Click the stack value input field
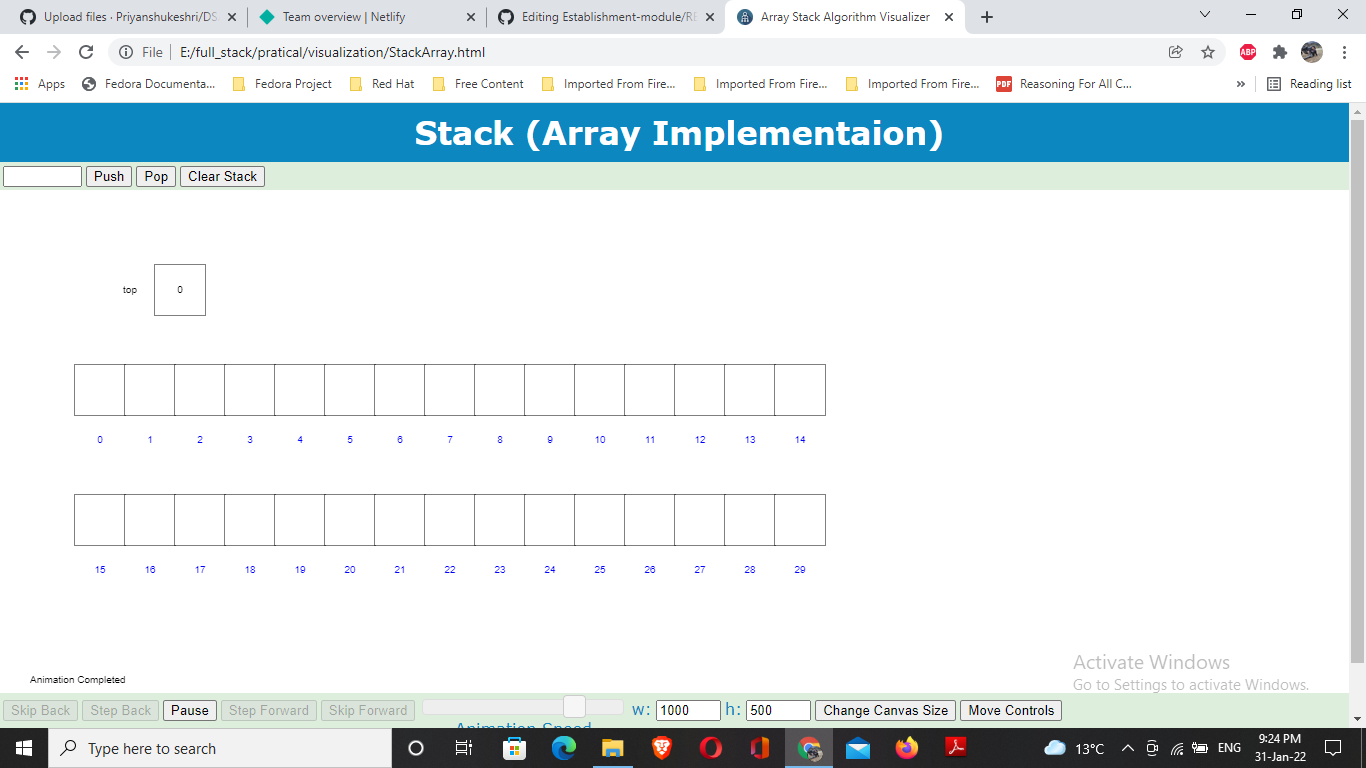This screenshot has width=1366, height=768. tap(42, 176)
